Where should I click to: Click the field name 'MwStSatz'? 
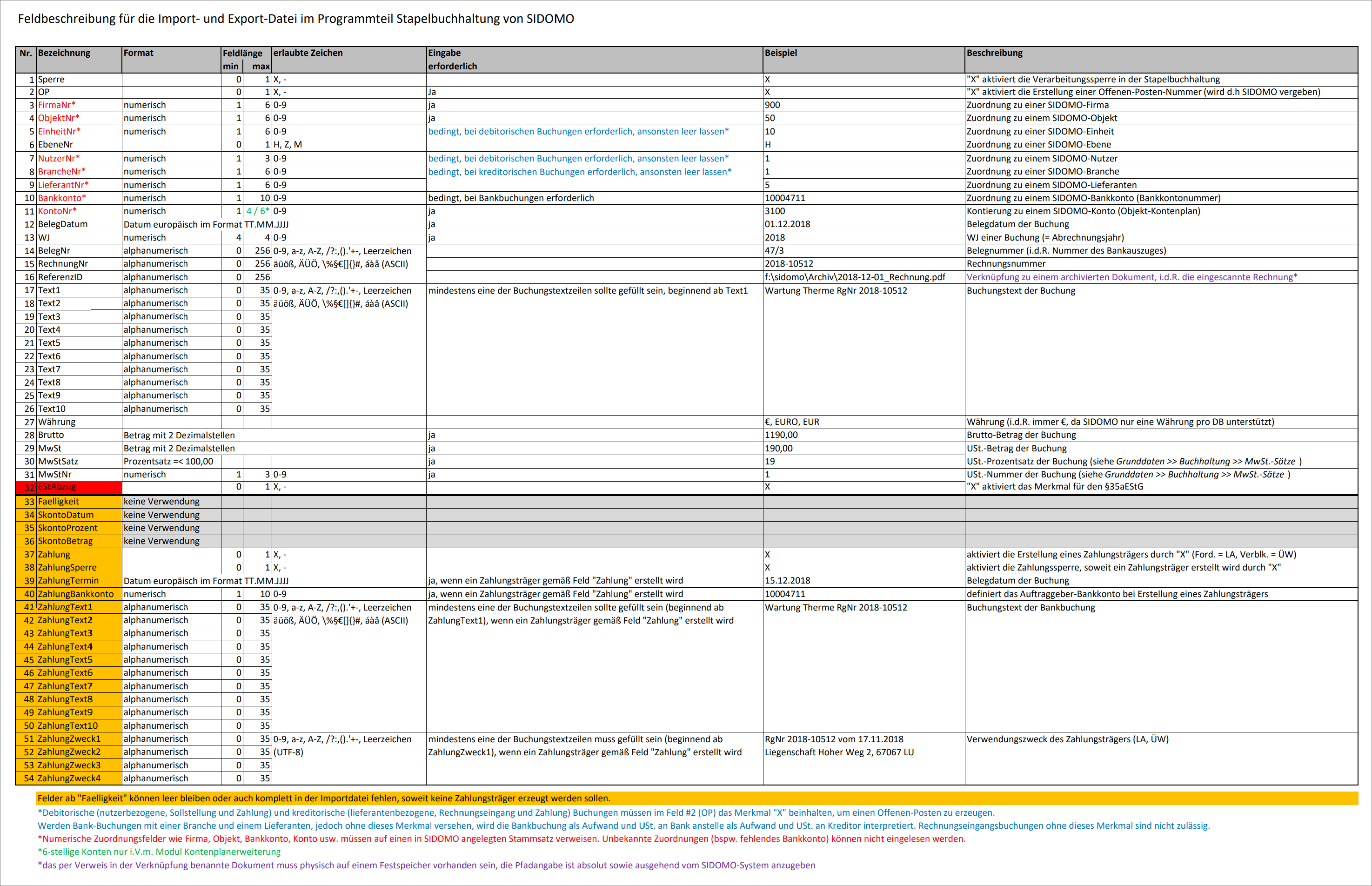[58, 462]
